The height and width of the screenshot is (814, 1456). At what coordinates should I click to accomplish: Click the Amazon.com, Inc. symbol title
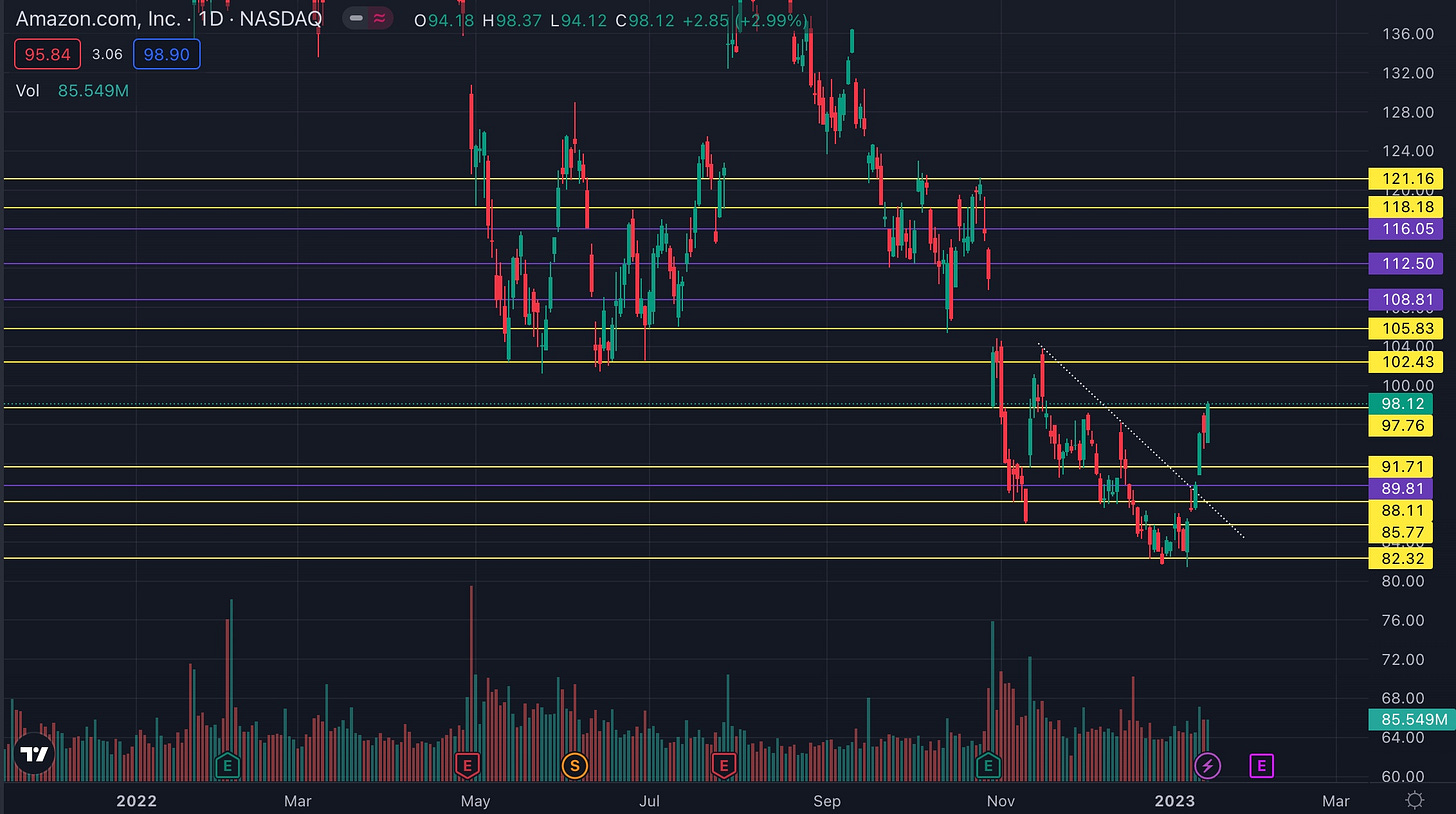coord(99,18)
